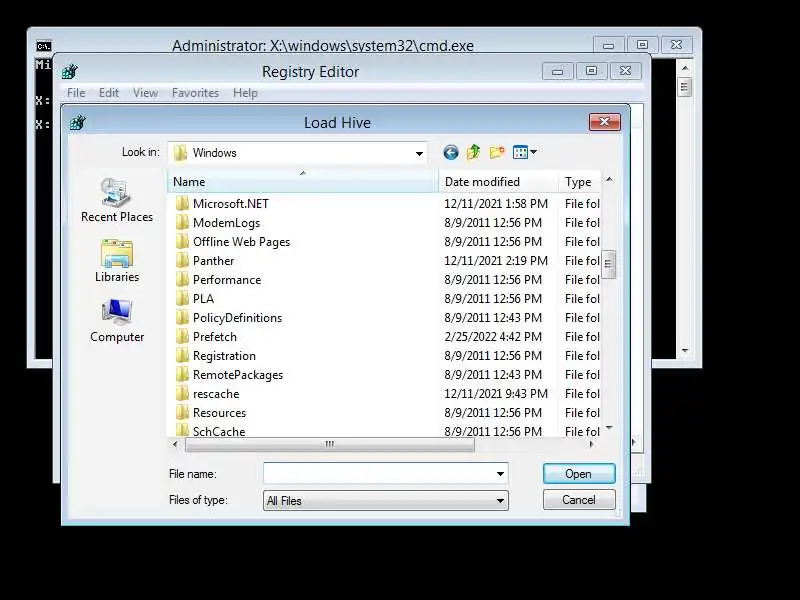Expand the File name dropdown arrow
This screenshot has height=600, width=800.
[500, 473]
